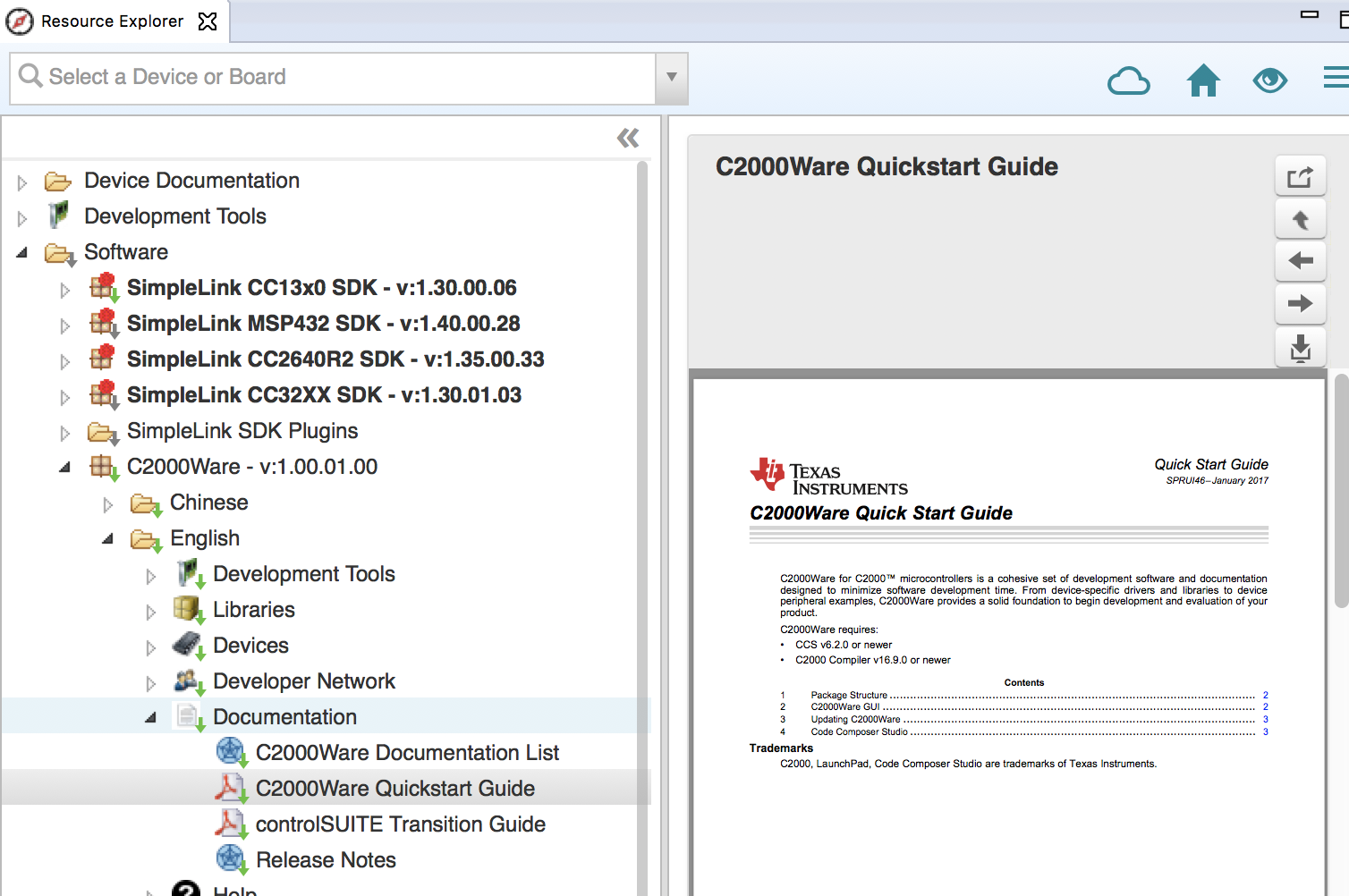Screen dimensions: 1349x896
Task: Click the Quickstart Guide PDF icon
Action: (x=231, y=788)
